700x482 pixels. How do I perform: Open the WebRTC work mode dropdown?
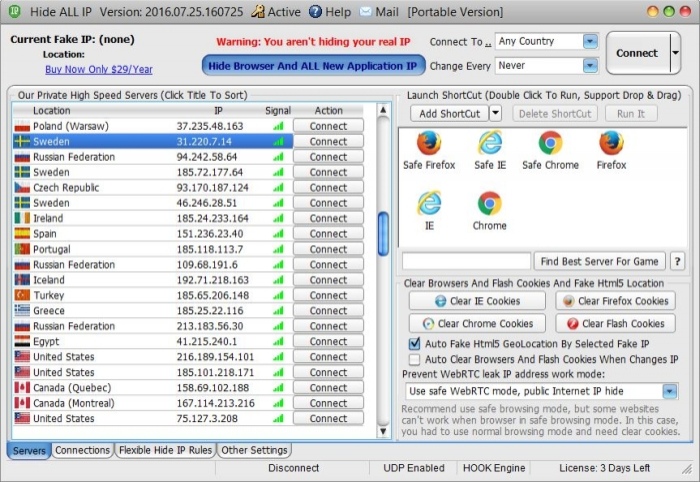(670, 392)
